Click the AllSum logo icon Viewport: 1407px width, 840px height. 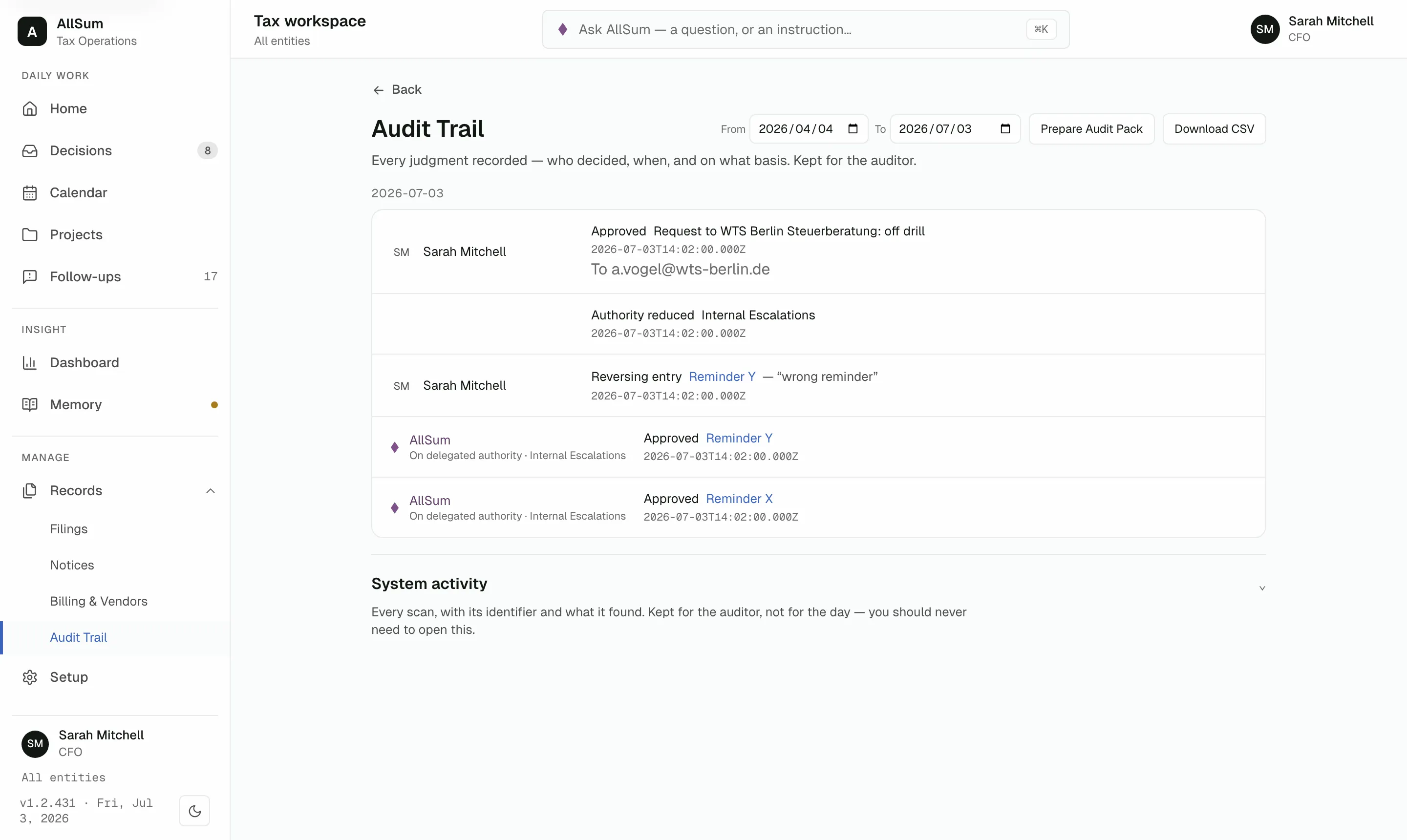point(32,31)
